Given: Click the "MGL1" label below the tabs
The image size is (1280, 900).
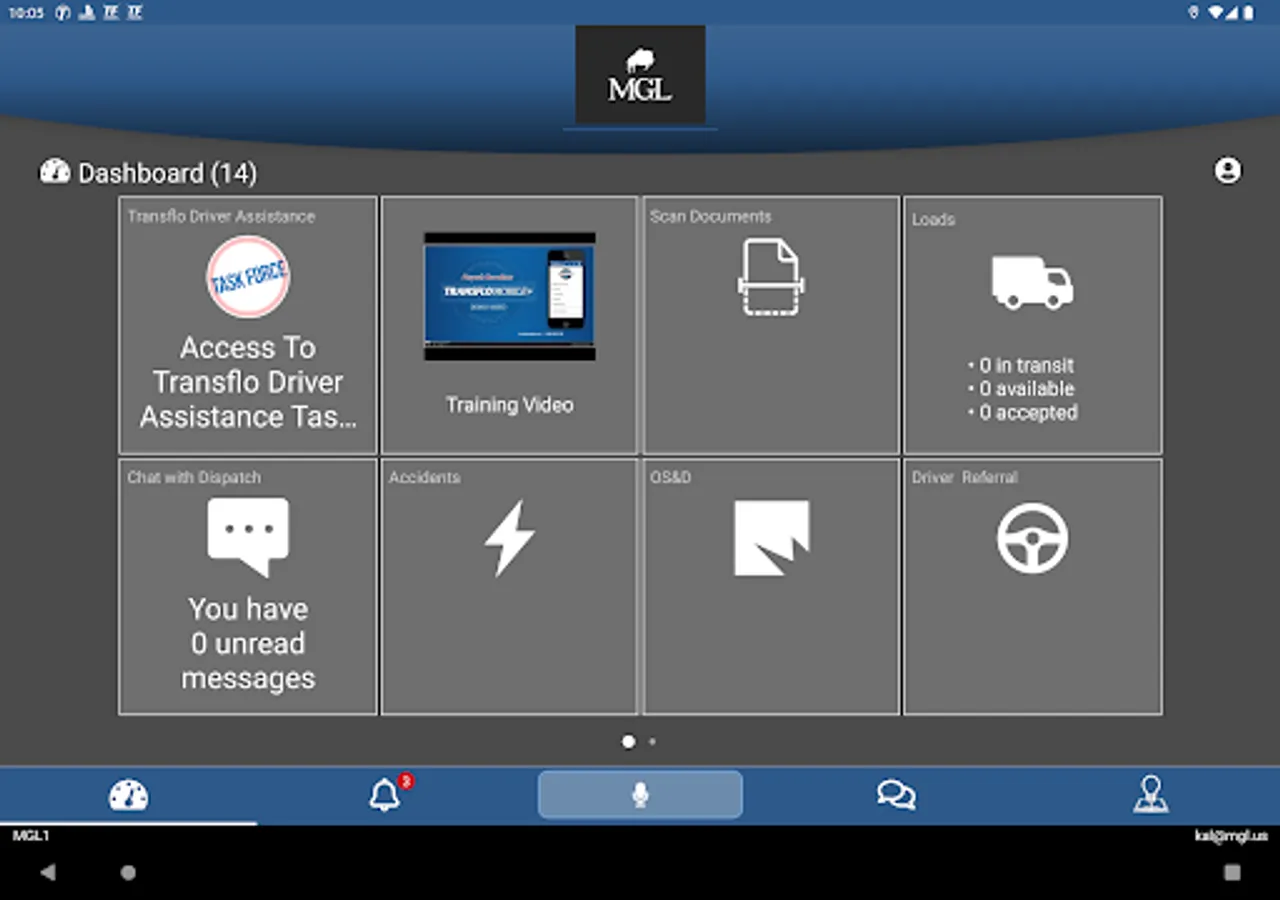Looking at the screenshot, I should coord(31,835).
